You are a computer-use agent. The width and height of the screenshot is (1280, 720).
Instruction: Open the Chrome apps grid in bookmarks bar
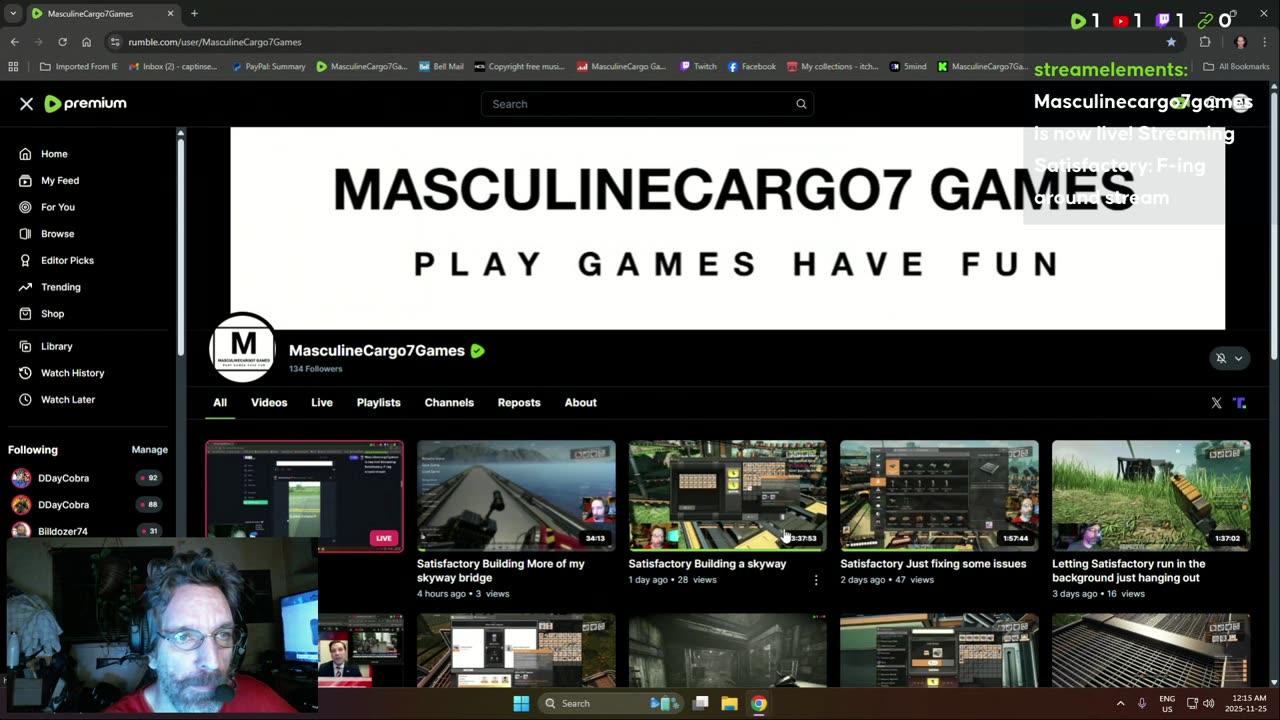pos(13,67)
